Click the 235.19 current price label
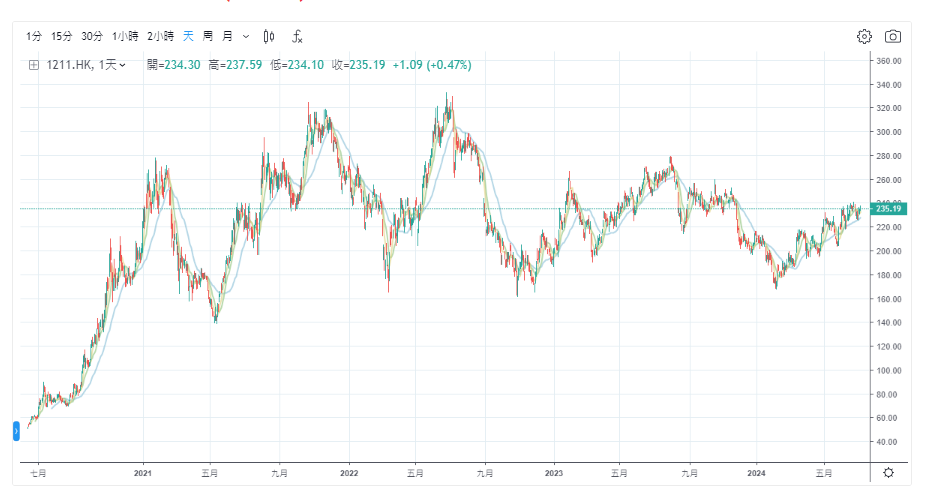The height and width of the screenshot is (494, 929). tap(889, 209)
